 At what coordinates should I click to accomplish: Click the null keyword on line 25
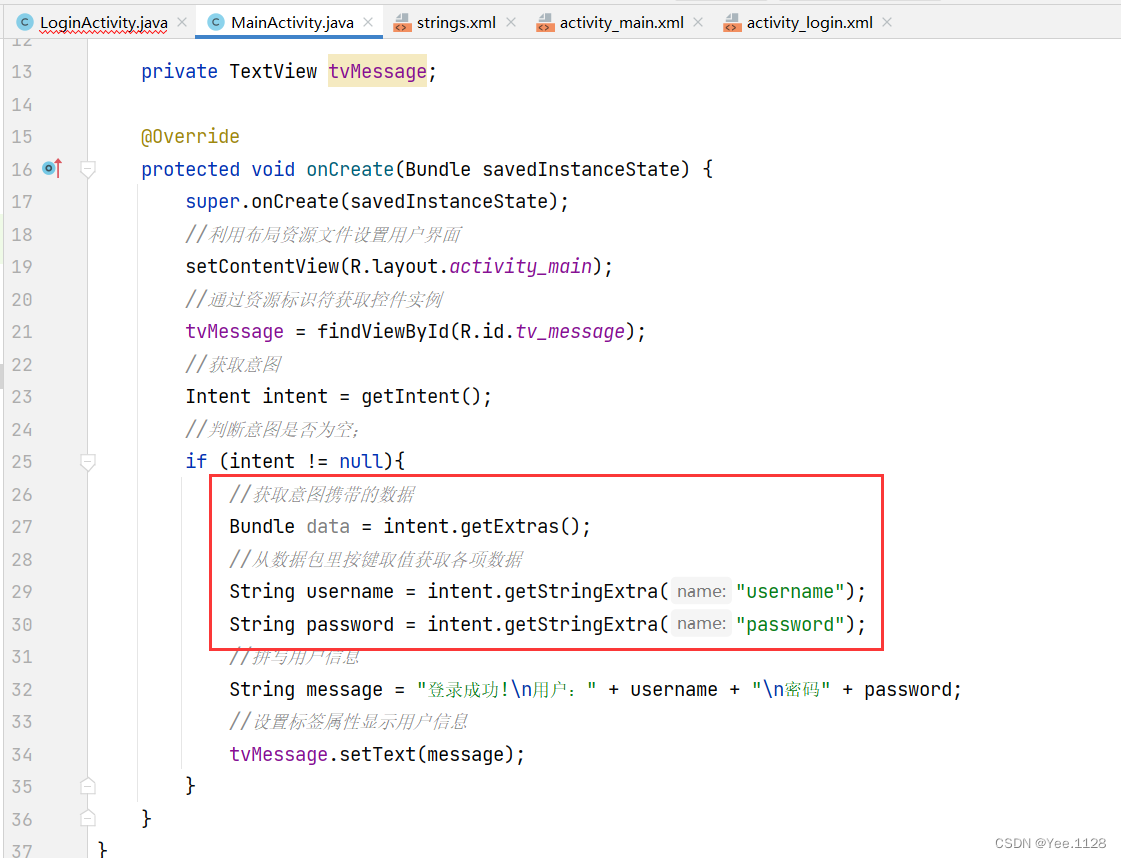[x=361, y=462]
